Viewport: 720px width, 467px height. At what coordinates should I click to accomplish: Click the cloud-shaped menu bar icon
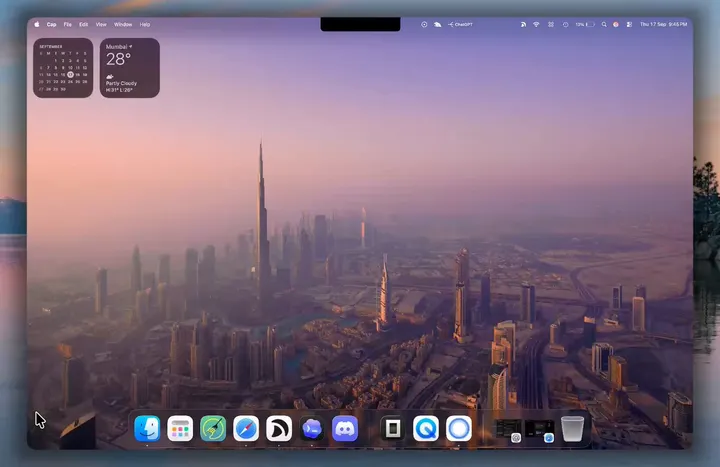point(438,24)
